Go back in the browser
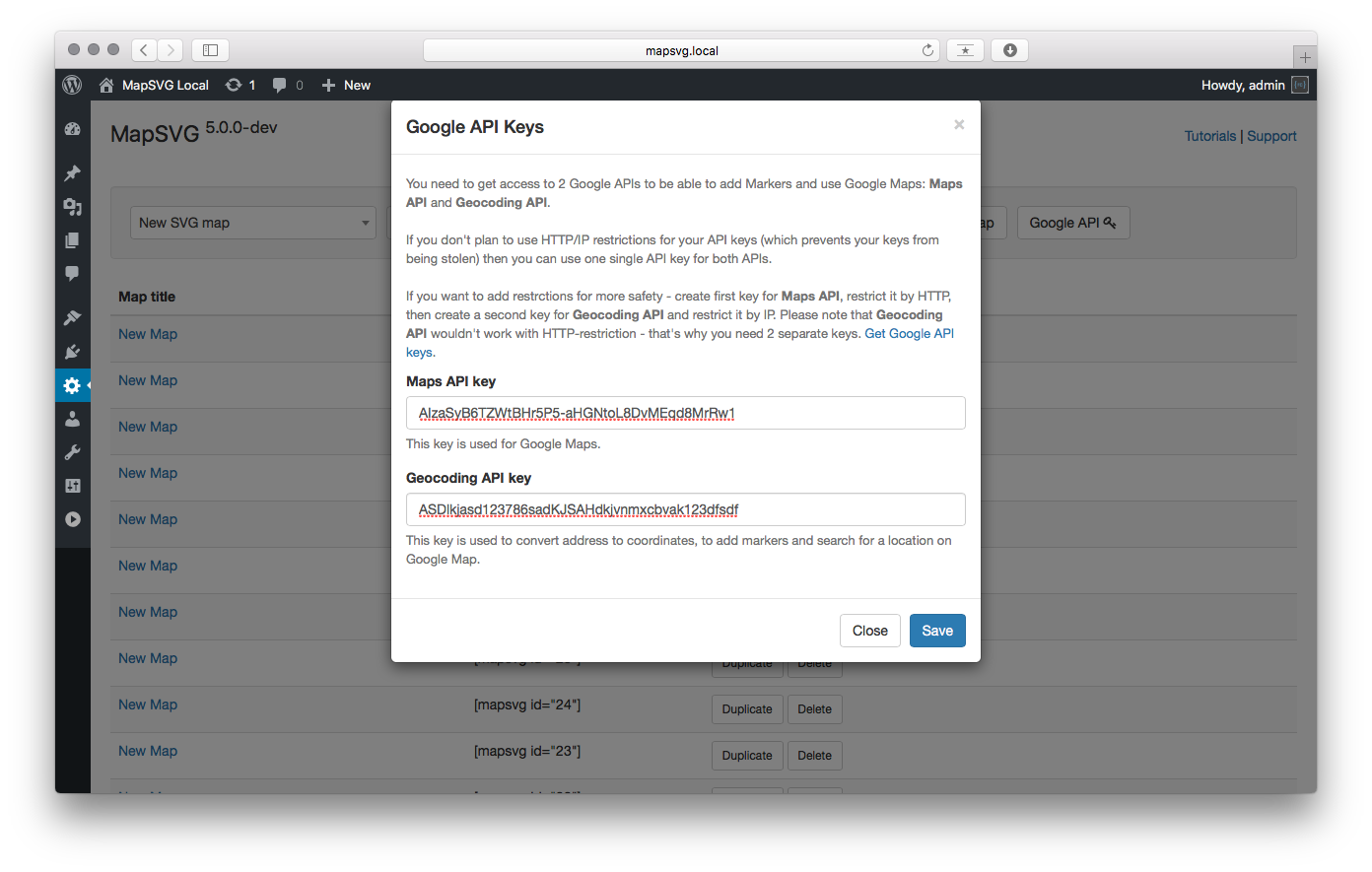Image resolution: width=1372 pixels, height=872 pixels. (x=144, y=49)
